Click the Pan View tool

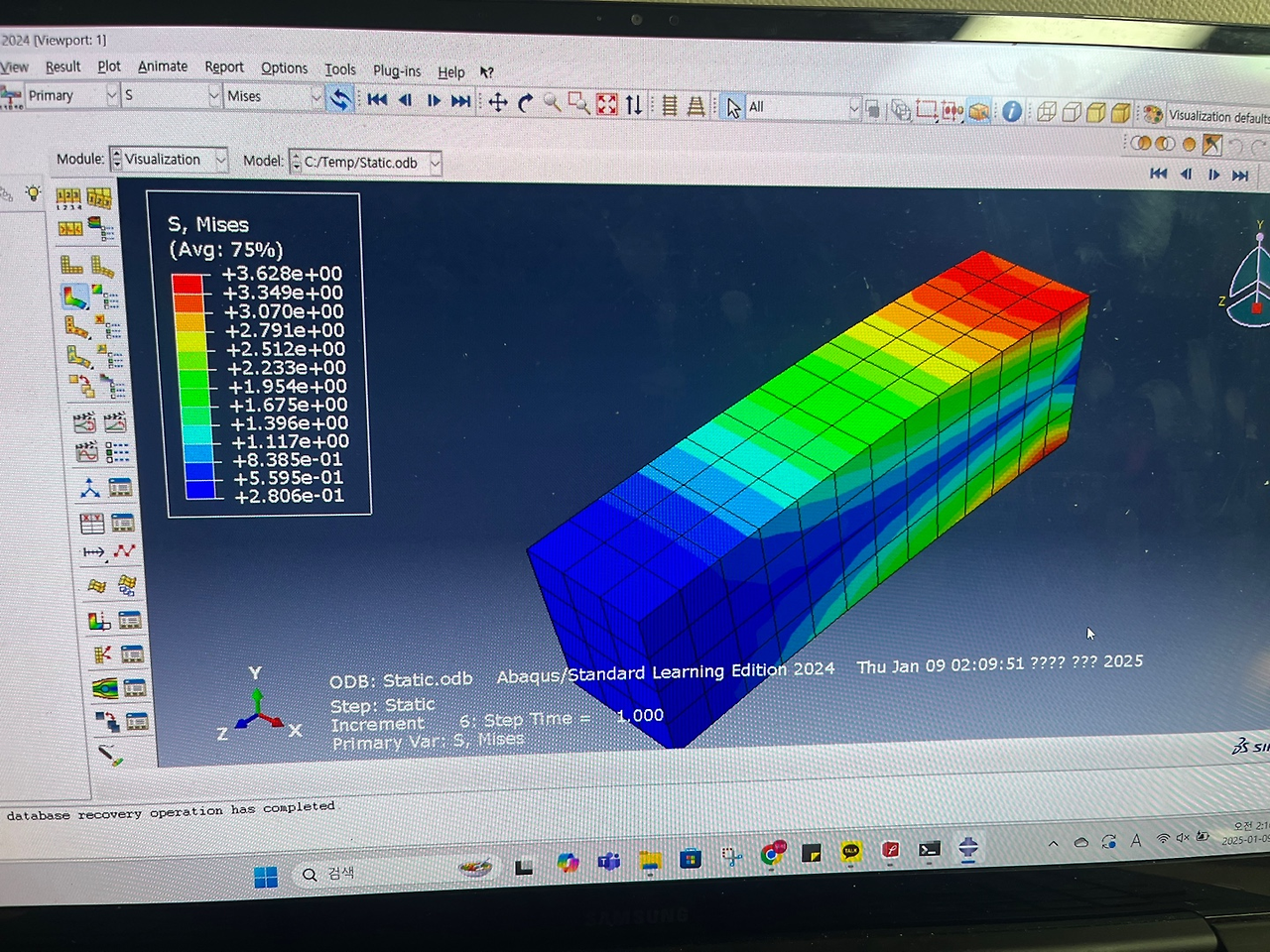point(498,102)
